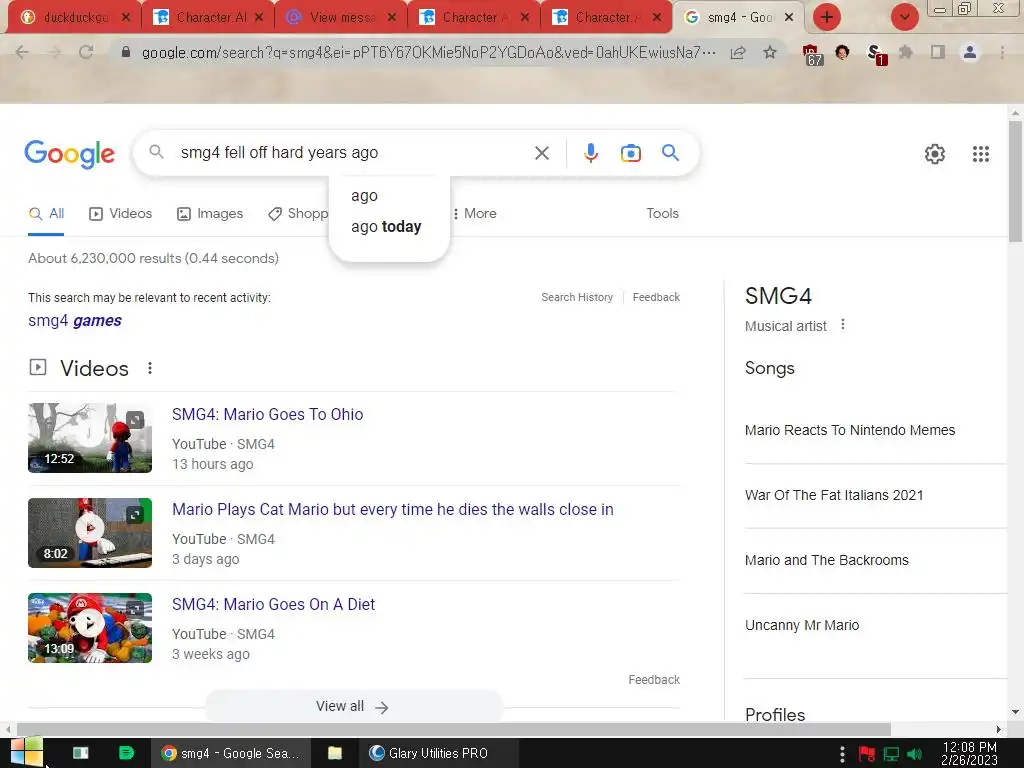Open Windows Start button
Viewport: 1024px width, 768px height.
(x=26, y=752)
